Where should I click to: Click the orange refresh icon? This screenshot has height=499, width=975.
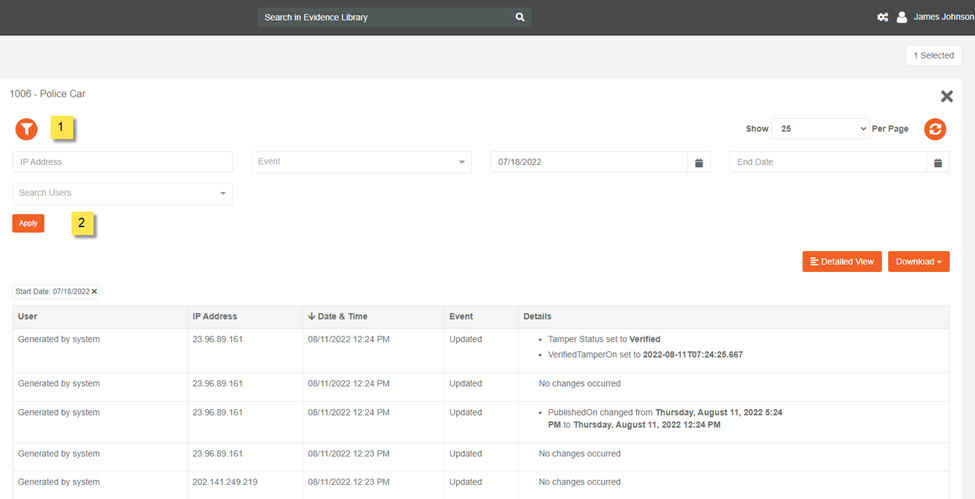pos(935,129)
